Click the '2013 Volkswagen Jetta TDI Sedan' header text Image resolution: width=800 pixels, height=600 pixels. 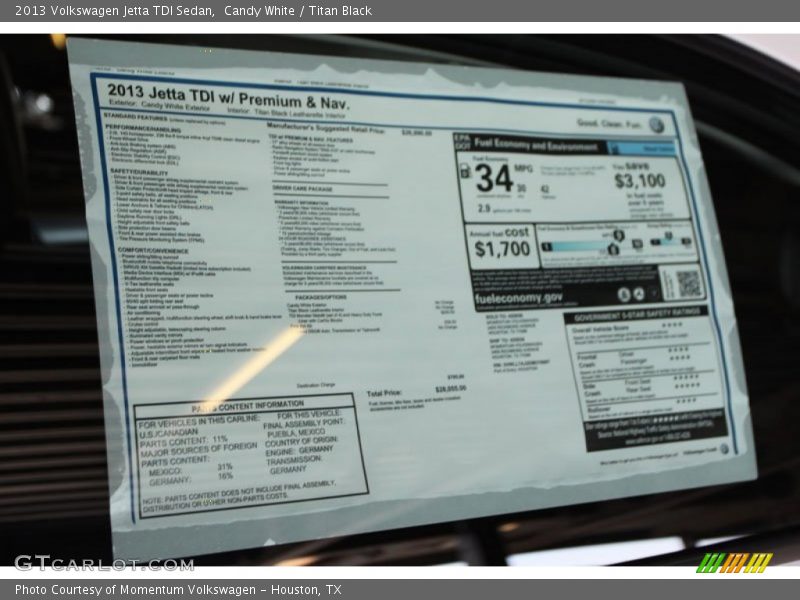tap(114, 11)
